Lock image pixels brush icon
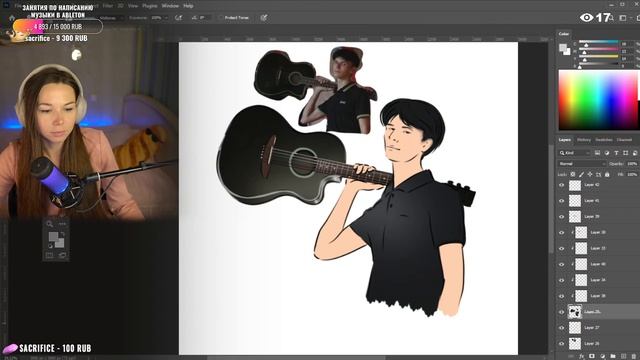640x360 pixels. (581, 174)
